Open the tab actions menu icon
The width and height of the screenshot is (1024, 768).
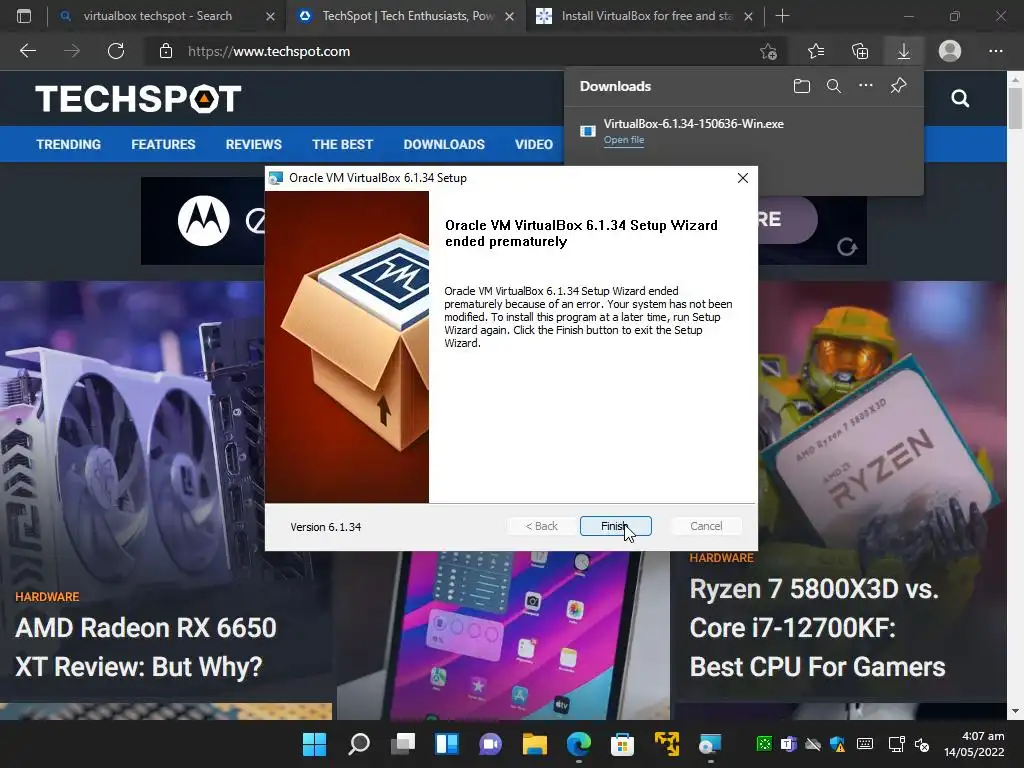click(24, 16)
